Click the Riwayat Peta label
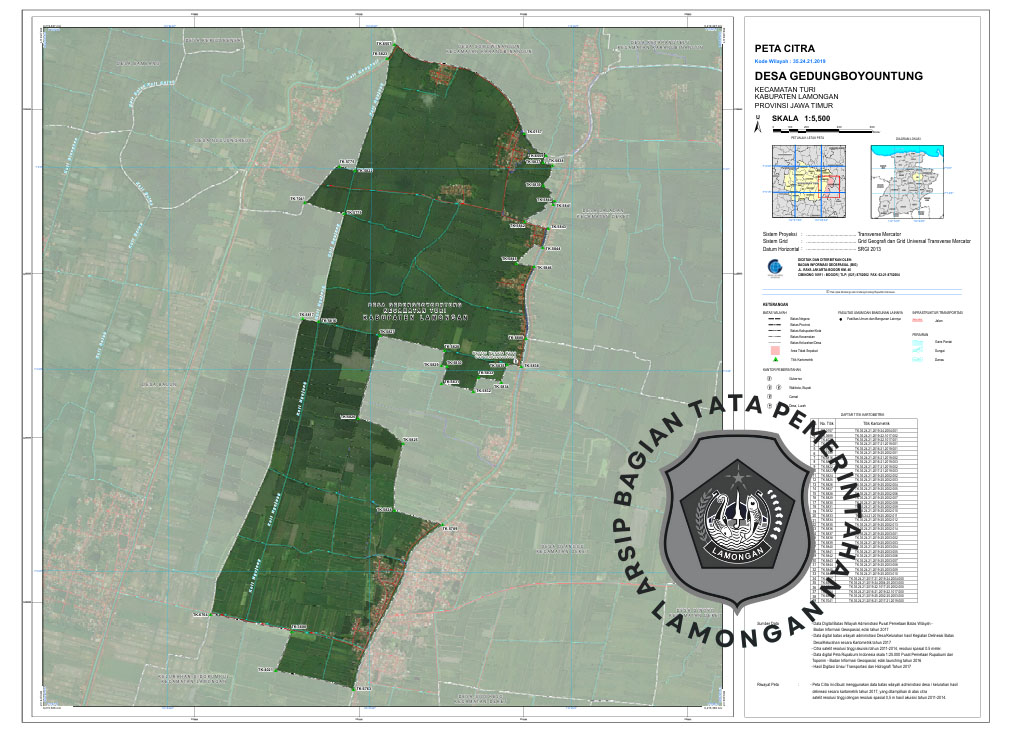Viewport: 1018px width, 733px height. pos(768,685)
